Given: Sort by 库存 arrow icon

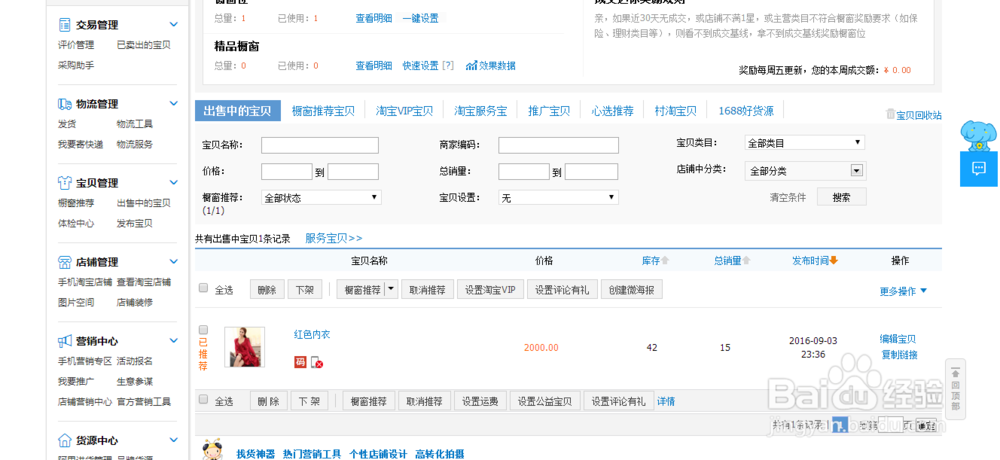Looking at the screenshot, I should pos(665,260).
